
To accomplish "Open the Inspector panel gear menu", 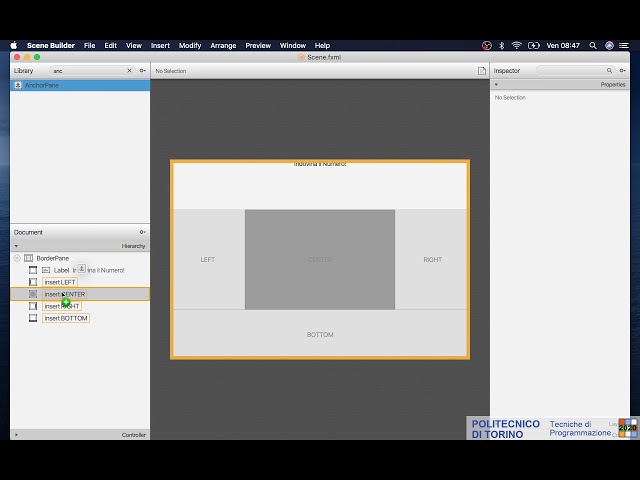I will coord(622,71).
